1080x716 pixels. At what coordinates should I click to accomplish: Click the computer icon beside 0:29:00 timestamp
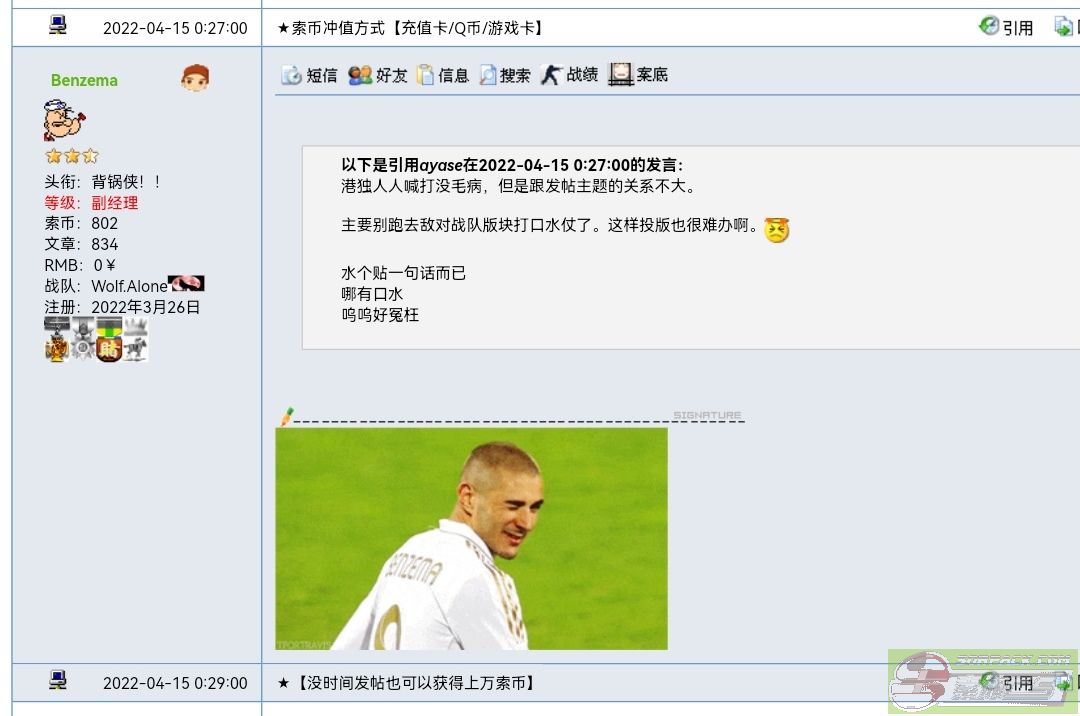[x=58, y=681]
